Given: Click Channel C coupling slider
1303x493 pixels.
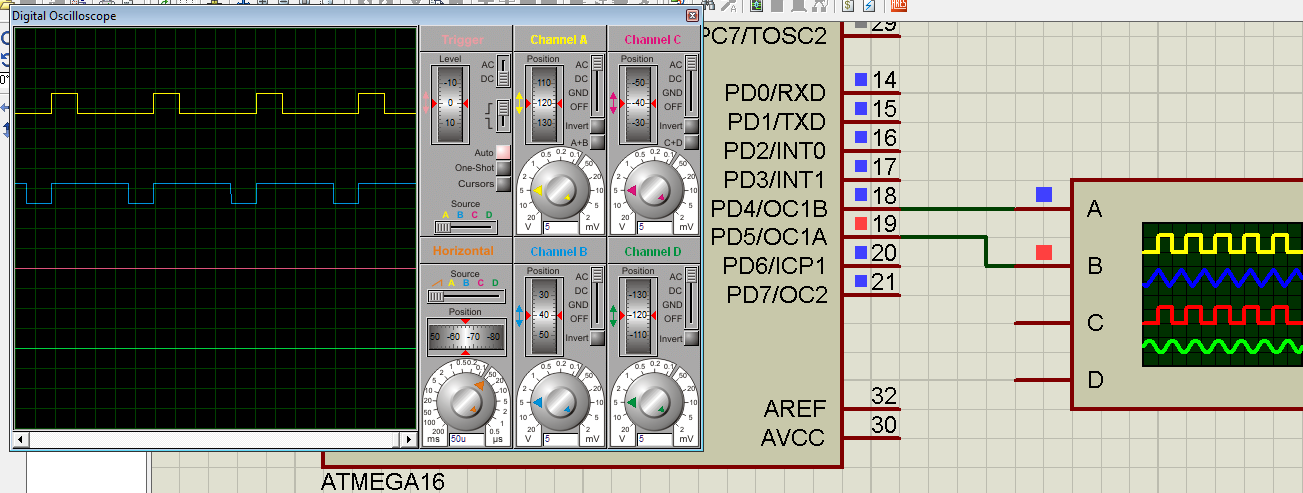Looking at the screenshot, I should (x=692, y=85).
